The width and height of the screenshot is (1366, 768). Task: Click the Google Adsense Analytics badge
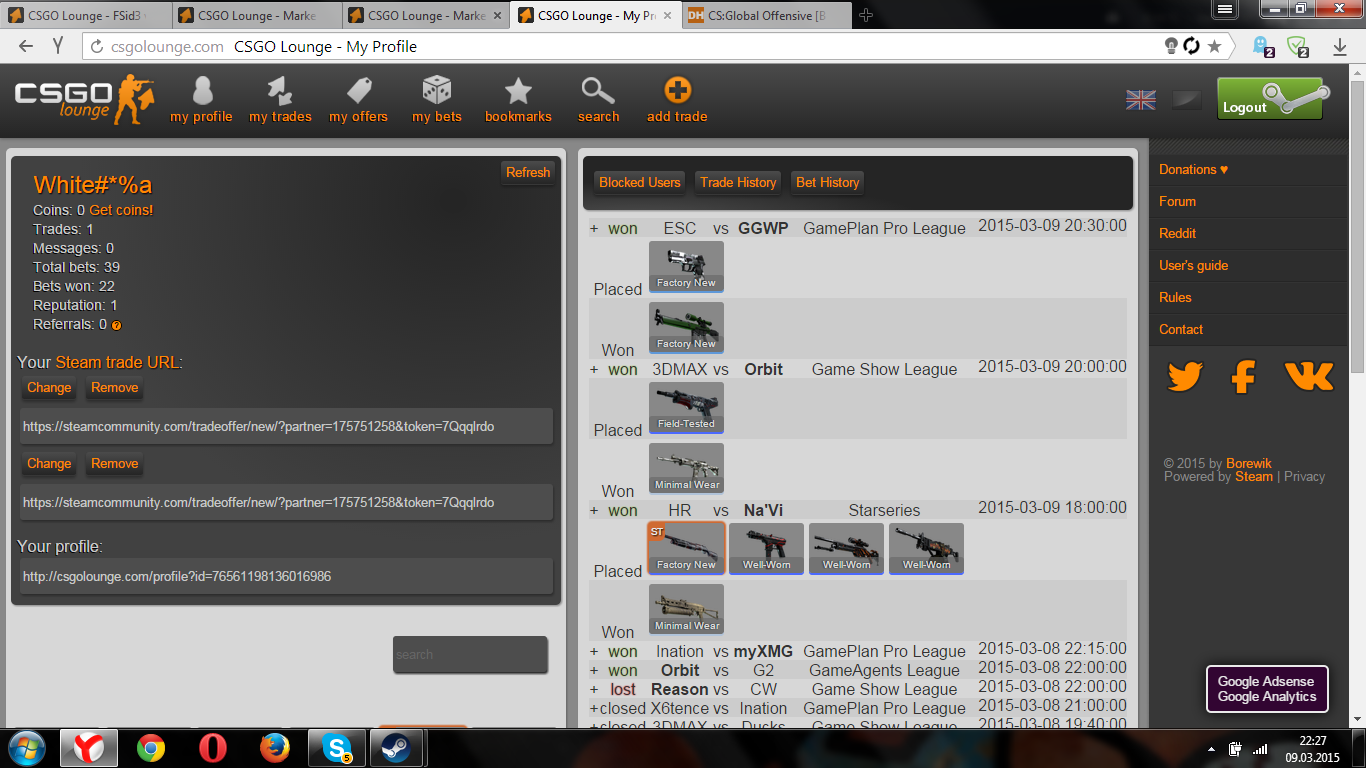point(1267,689)
